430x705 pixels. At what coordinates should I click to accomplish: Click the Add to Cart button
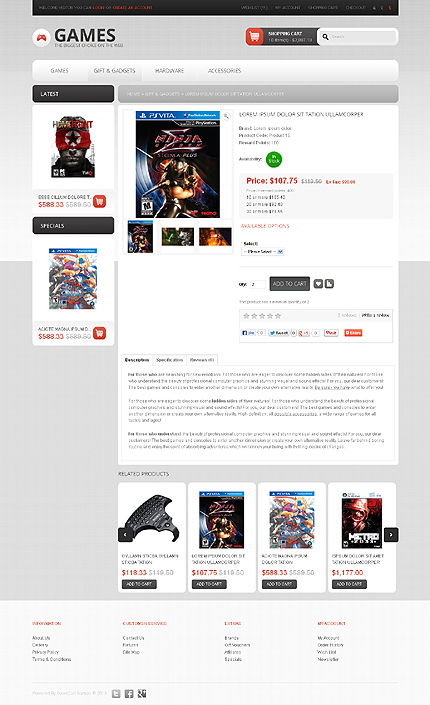(290, 284)
